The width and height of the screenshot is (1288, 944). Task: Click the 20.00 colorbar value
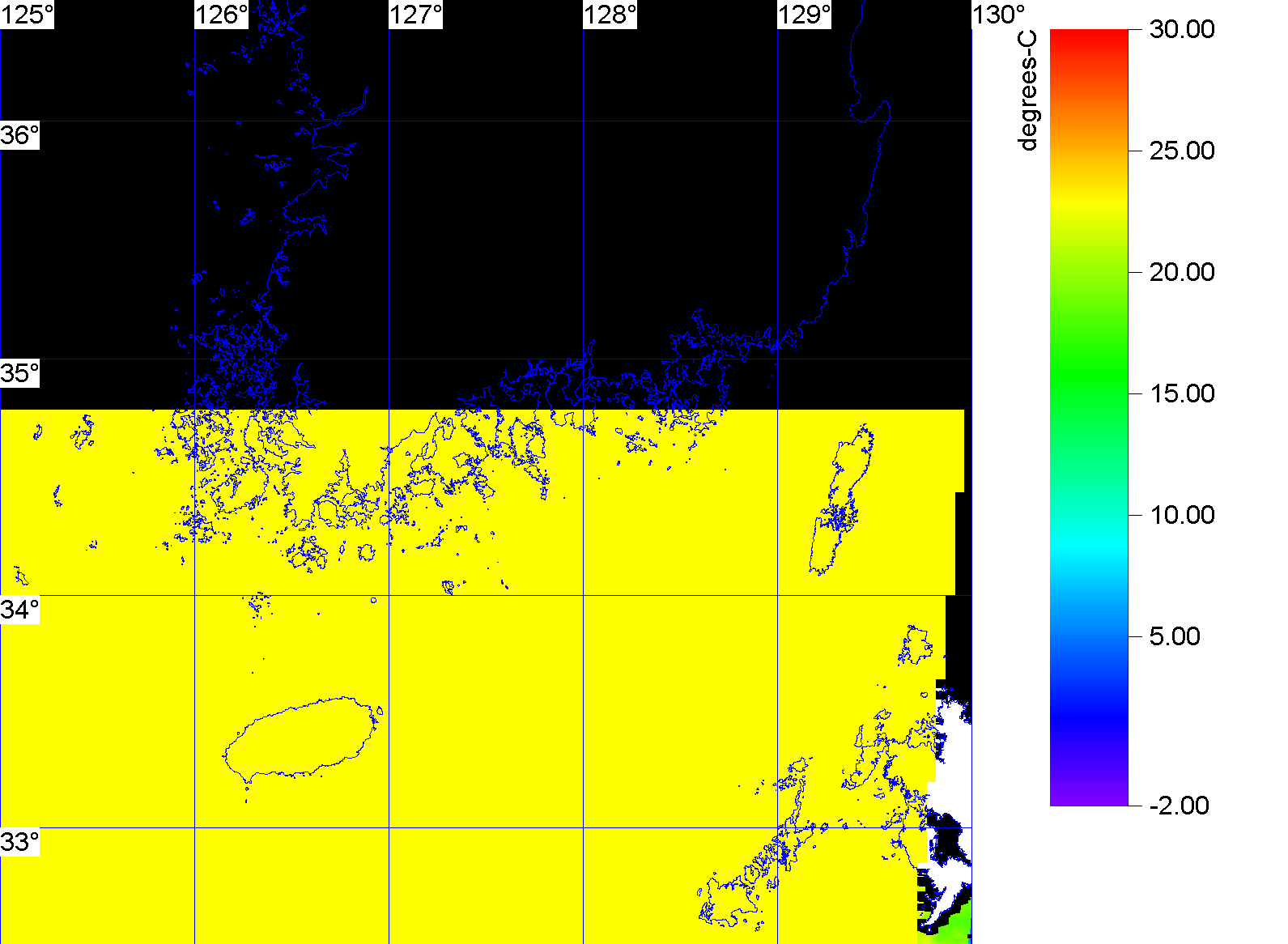1182,272
